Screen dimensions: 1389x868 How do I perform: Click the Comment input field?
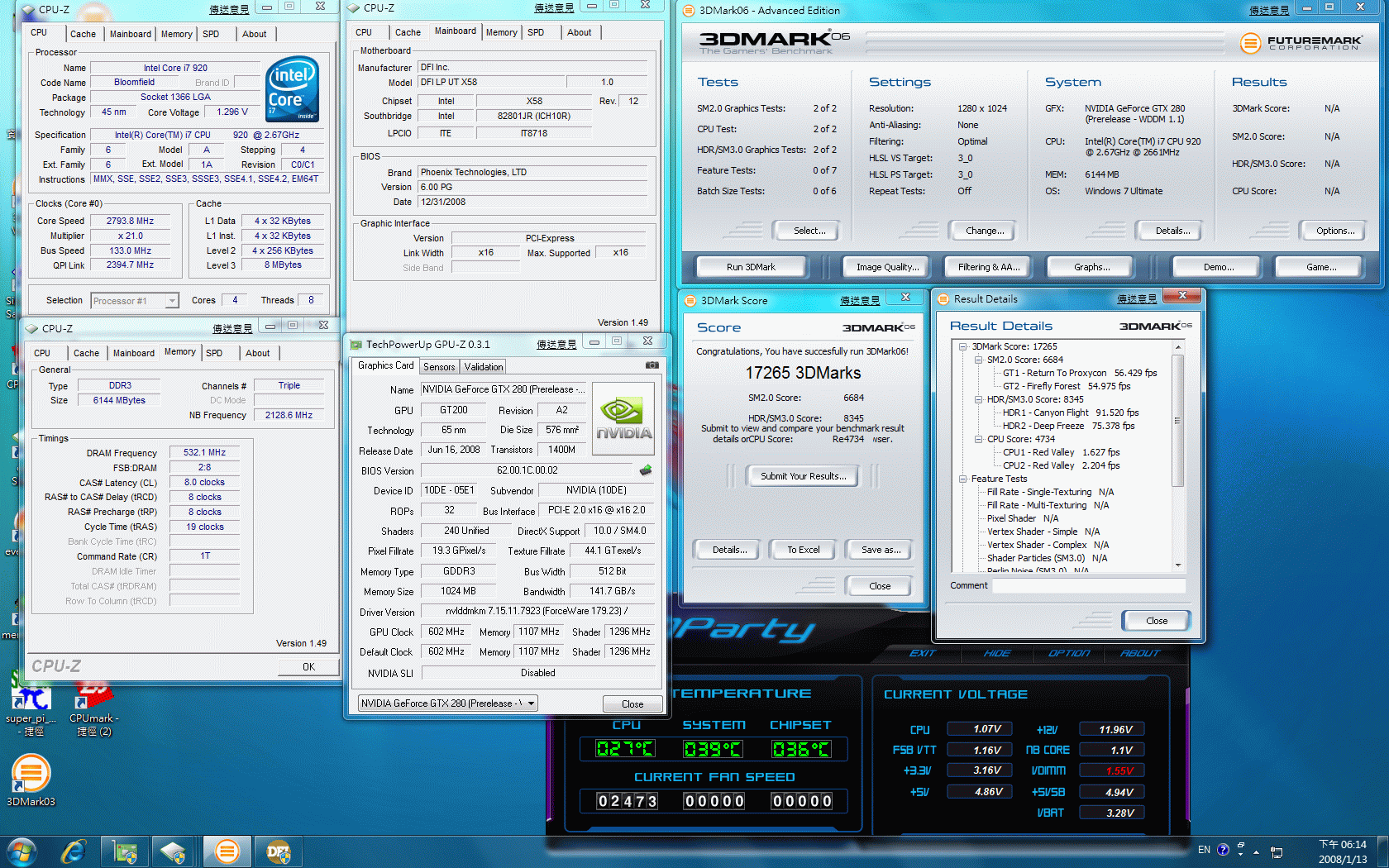(1088, 585)
